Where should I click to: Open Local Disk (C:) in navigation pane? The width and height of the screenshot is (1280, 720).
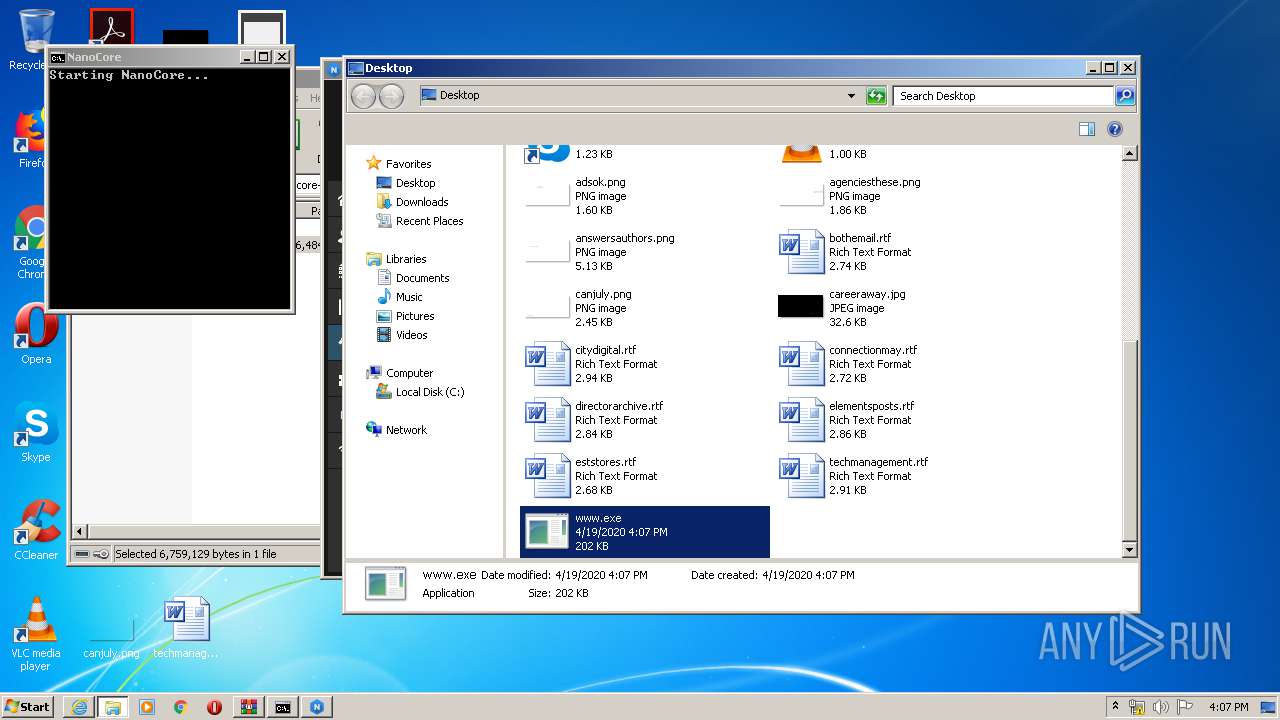click(x=430, y=392)
